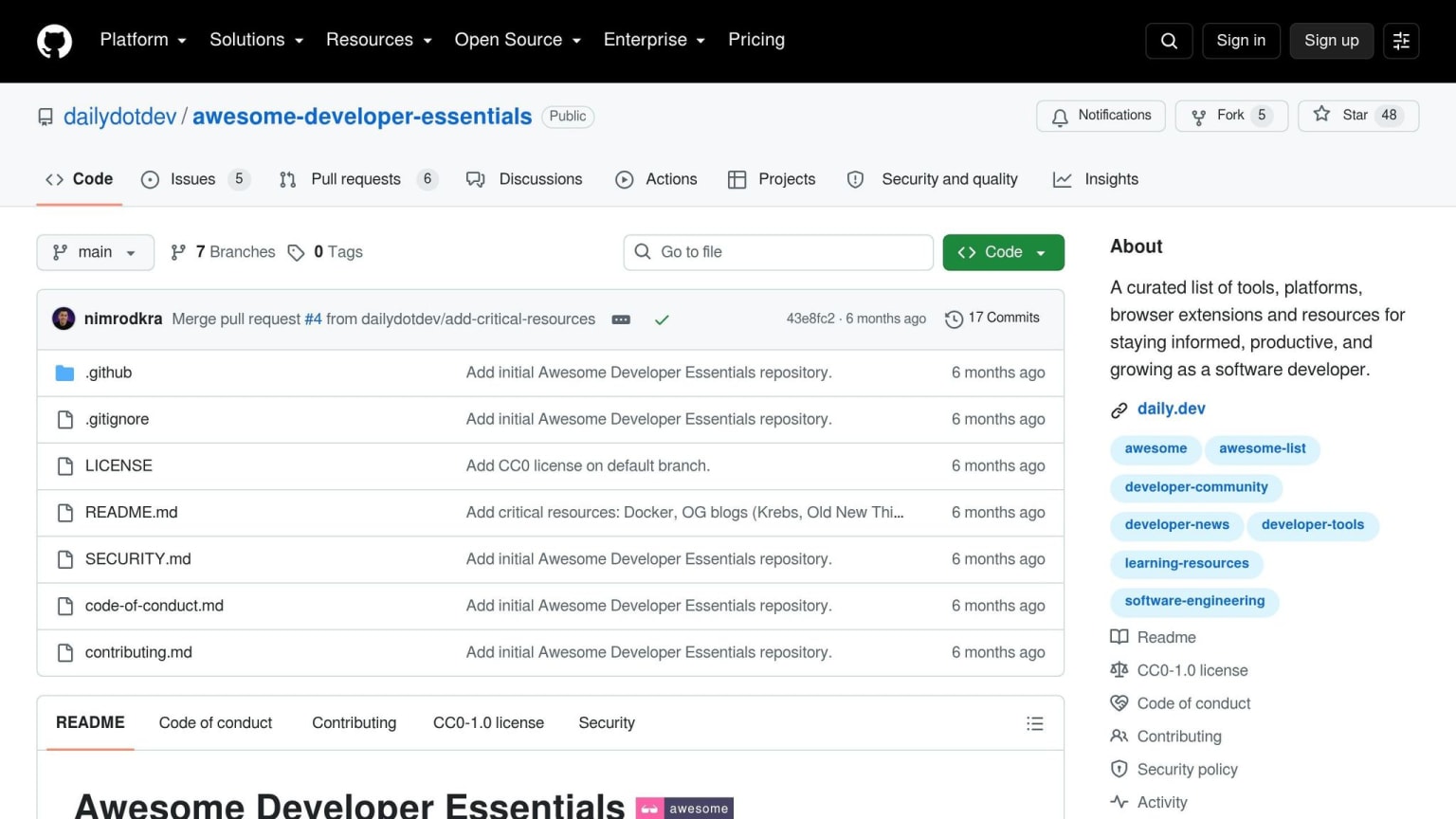1456x819 pixels.
Task: Open the Actions tab
Action: [656, 179]
